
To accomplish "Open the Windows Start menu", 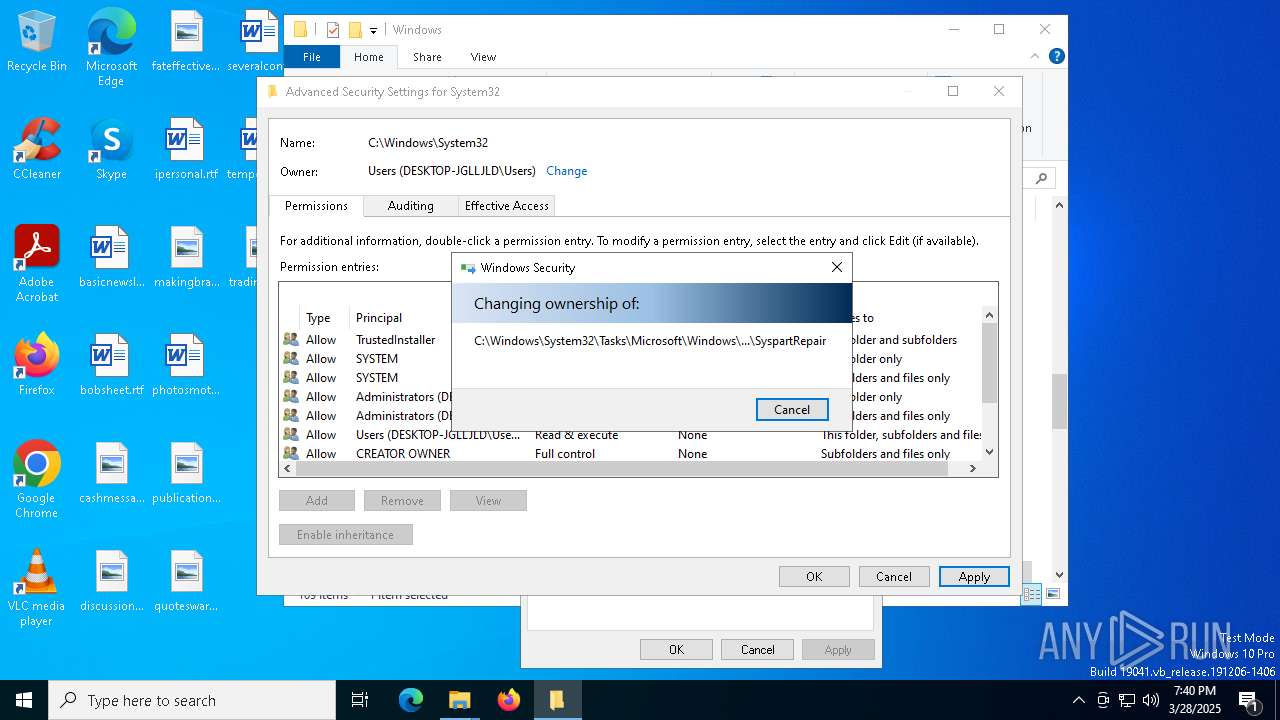I will [24, 700].
